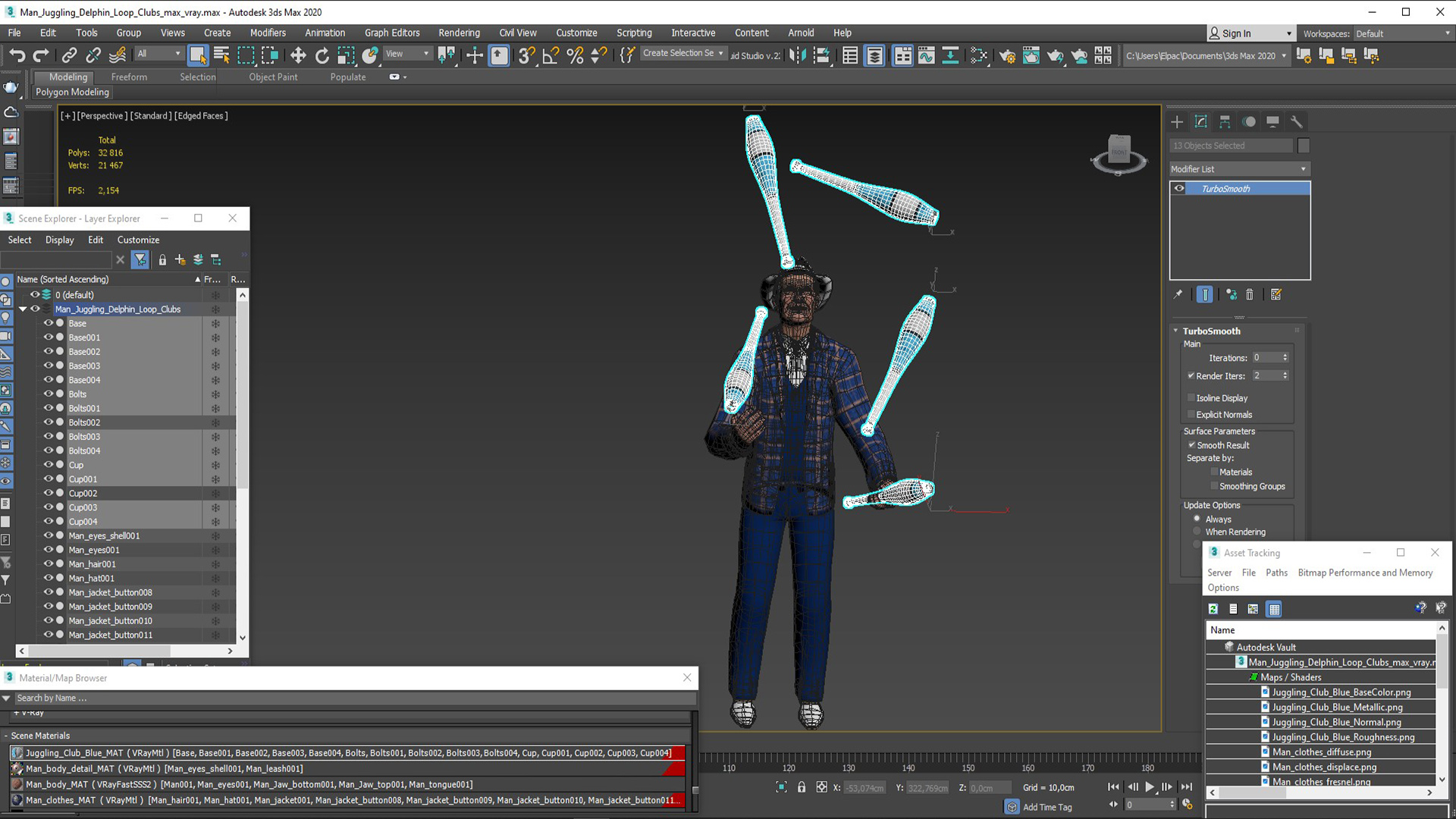Open the Curve Editor
1456x819 pixels.
(927, 55)
